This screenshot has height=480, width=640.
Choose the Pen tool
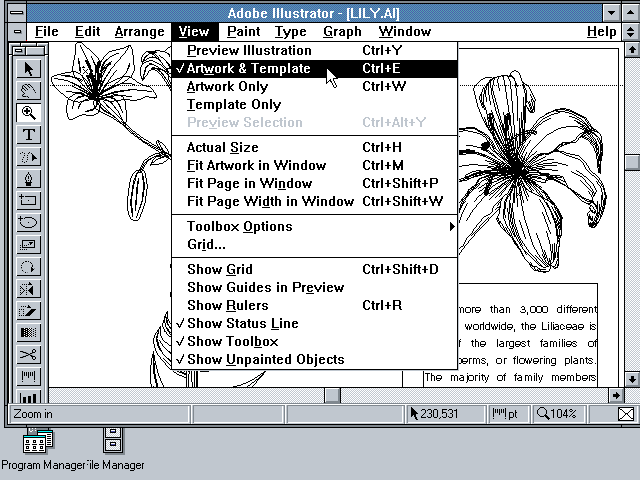pyautogui.click(x=29, y=179)
